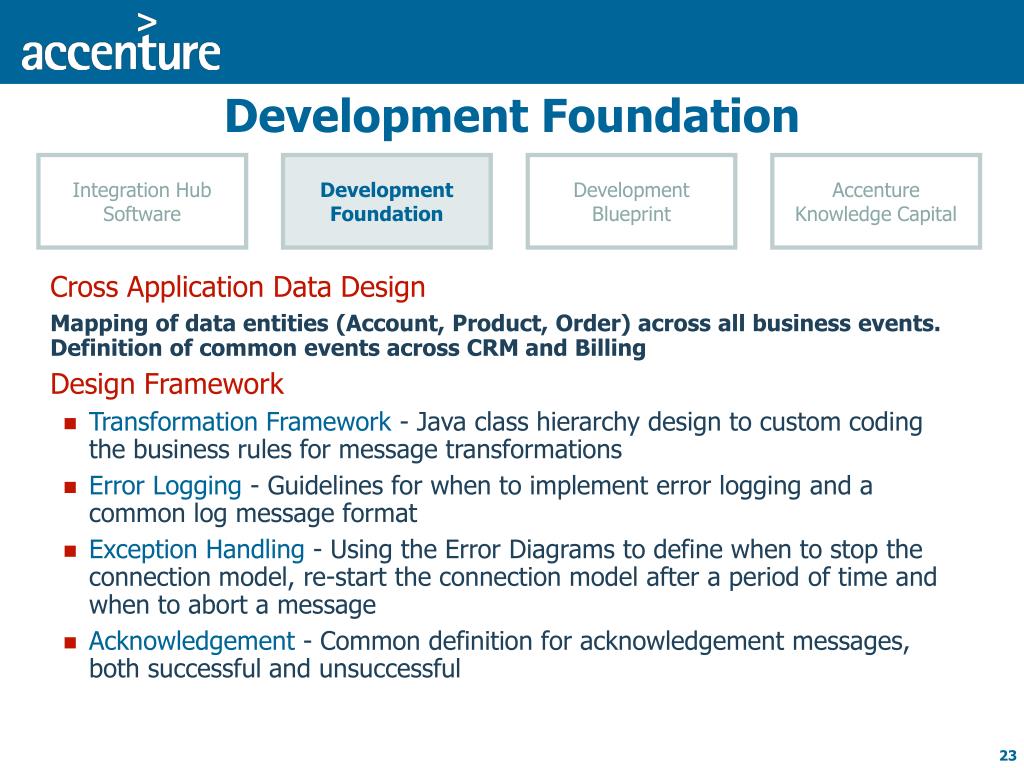This screenshot has width=1024, height=768.
Task: Click the Error Logging red bullet
Action: 71,487
